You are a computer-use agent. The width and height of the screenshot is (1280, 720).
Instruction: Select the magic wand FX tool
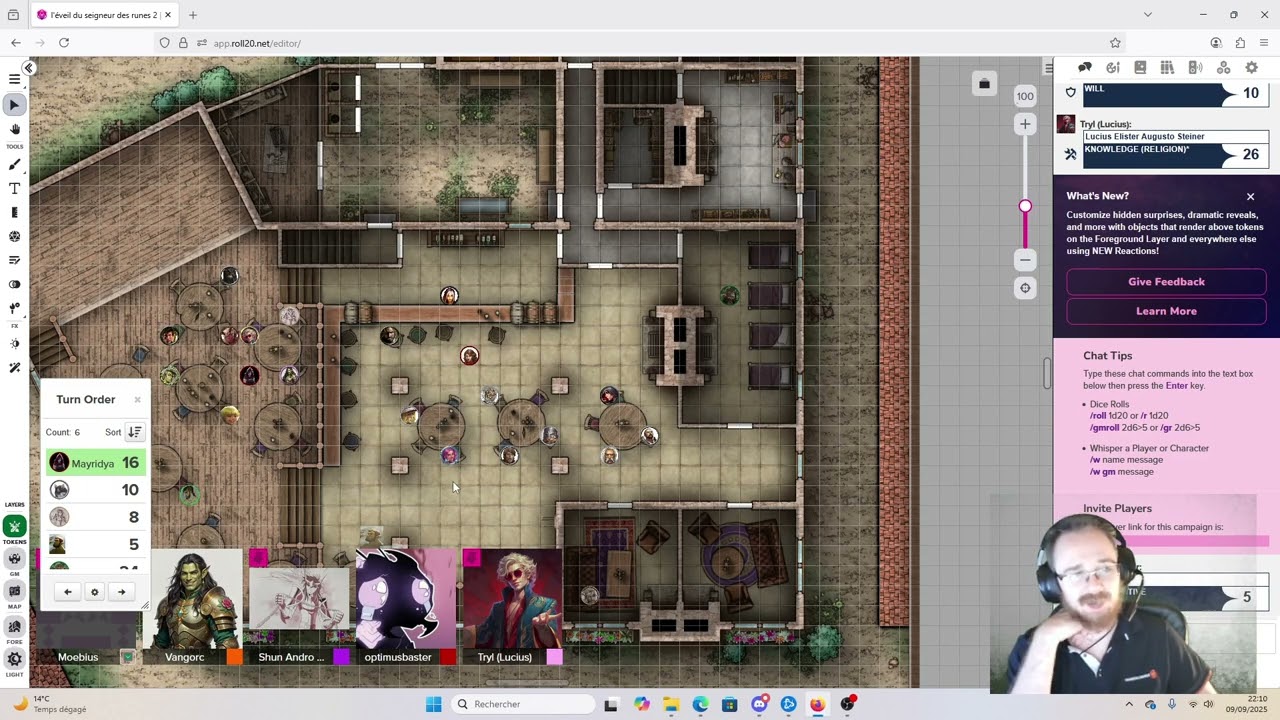coord(14,368)
